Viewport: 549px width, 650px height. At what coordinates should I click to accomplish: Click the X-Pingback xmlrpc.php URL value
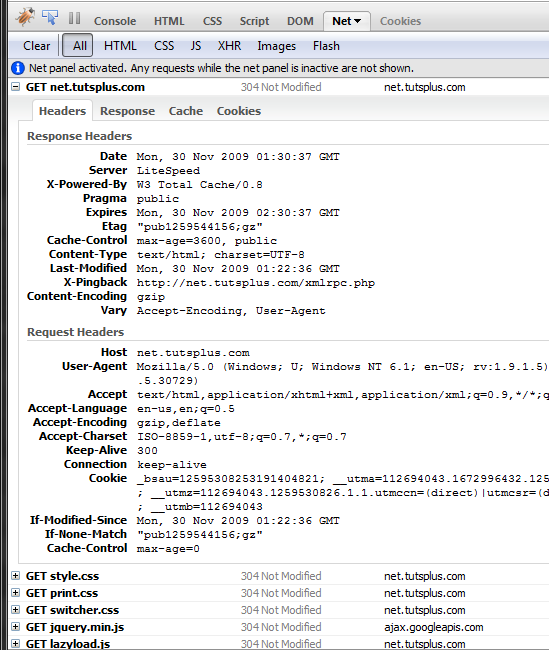click(x=256, y=283)
